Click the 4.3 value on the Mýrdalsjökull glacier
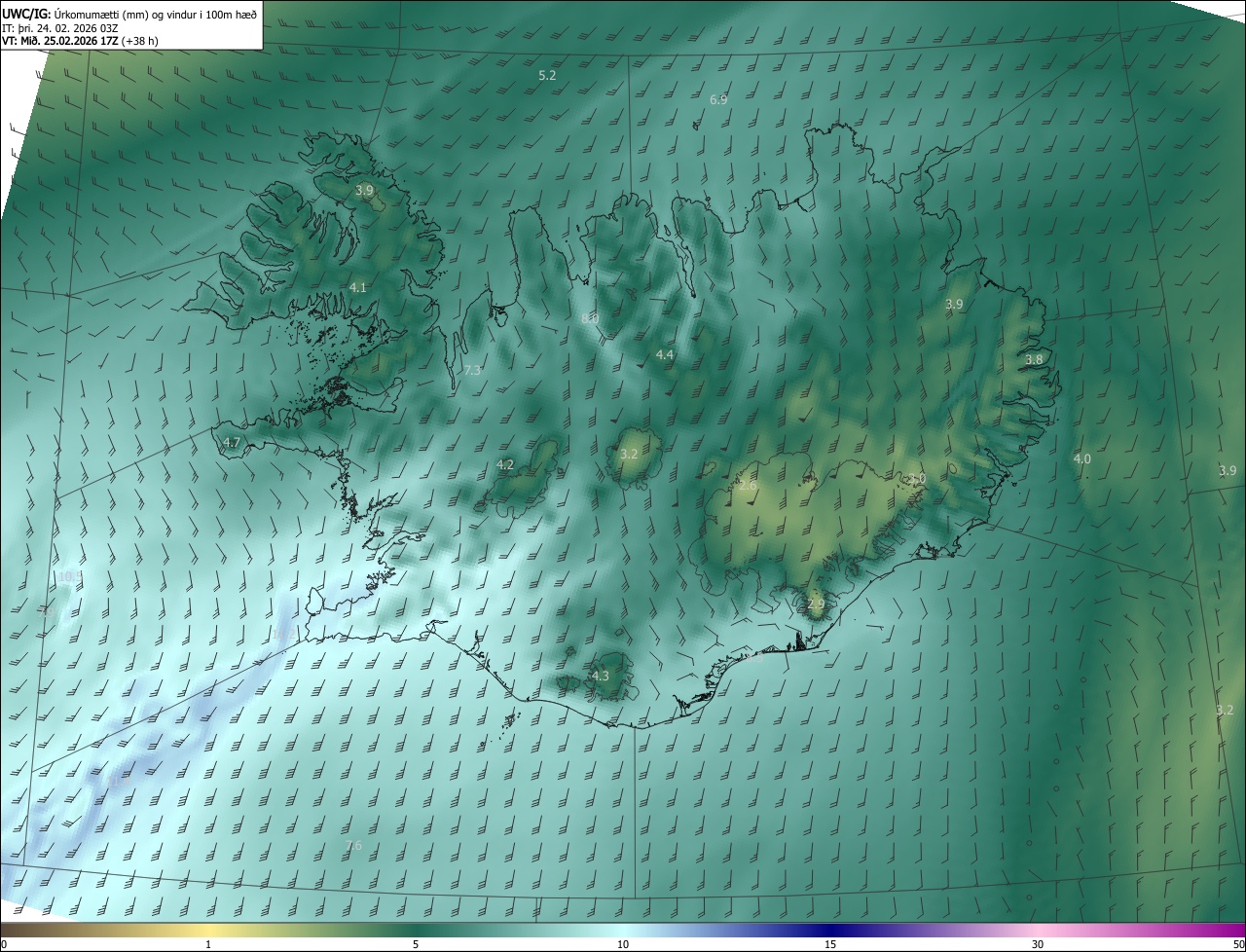 pos(601,676)
